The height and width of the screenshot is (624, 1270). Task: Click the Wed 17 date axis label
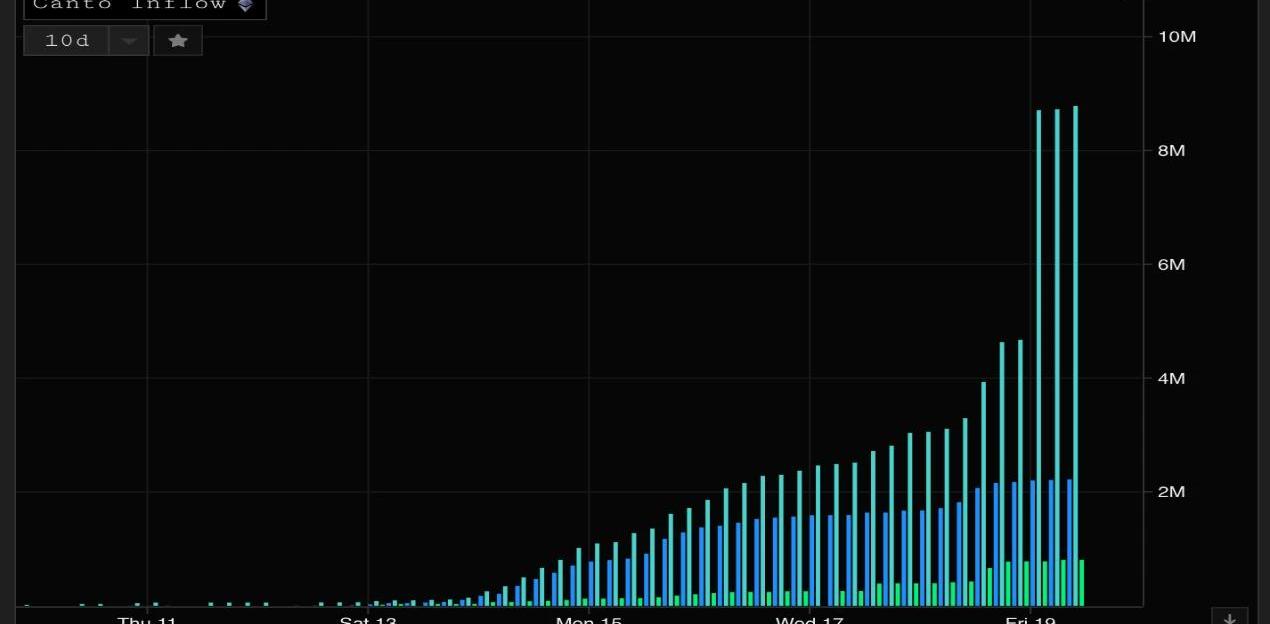(x=809, y=620)
